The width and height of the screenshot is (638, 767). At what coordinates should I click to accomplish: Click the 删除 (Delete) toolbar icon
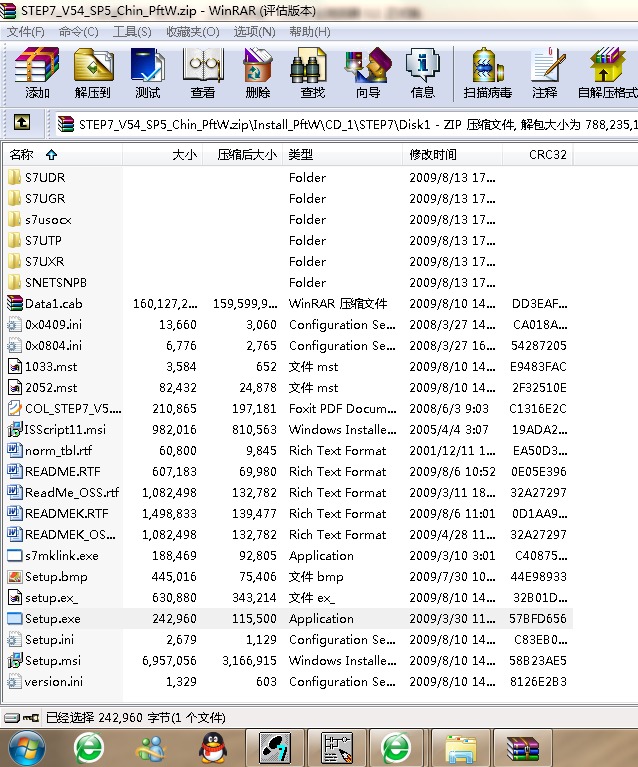(x=257, y=73)
